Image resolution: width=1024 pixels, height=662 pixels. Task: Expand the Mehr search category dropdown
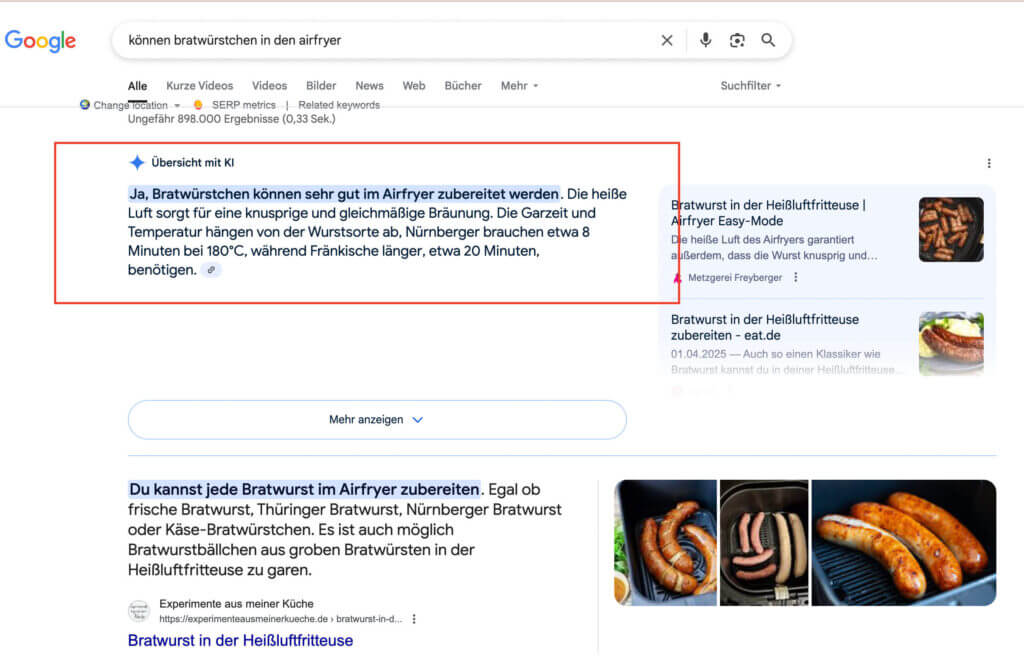(x=519, y=86)
